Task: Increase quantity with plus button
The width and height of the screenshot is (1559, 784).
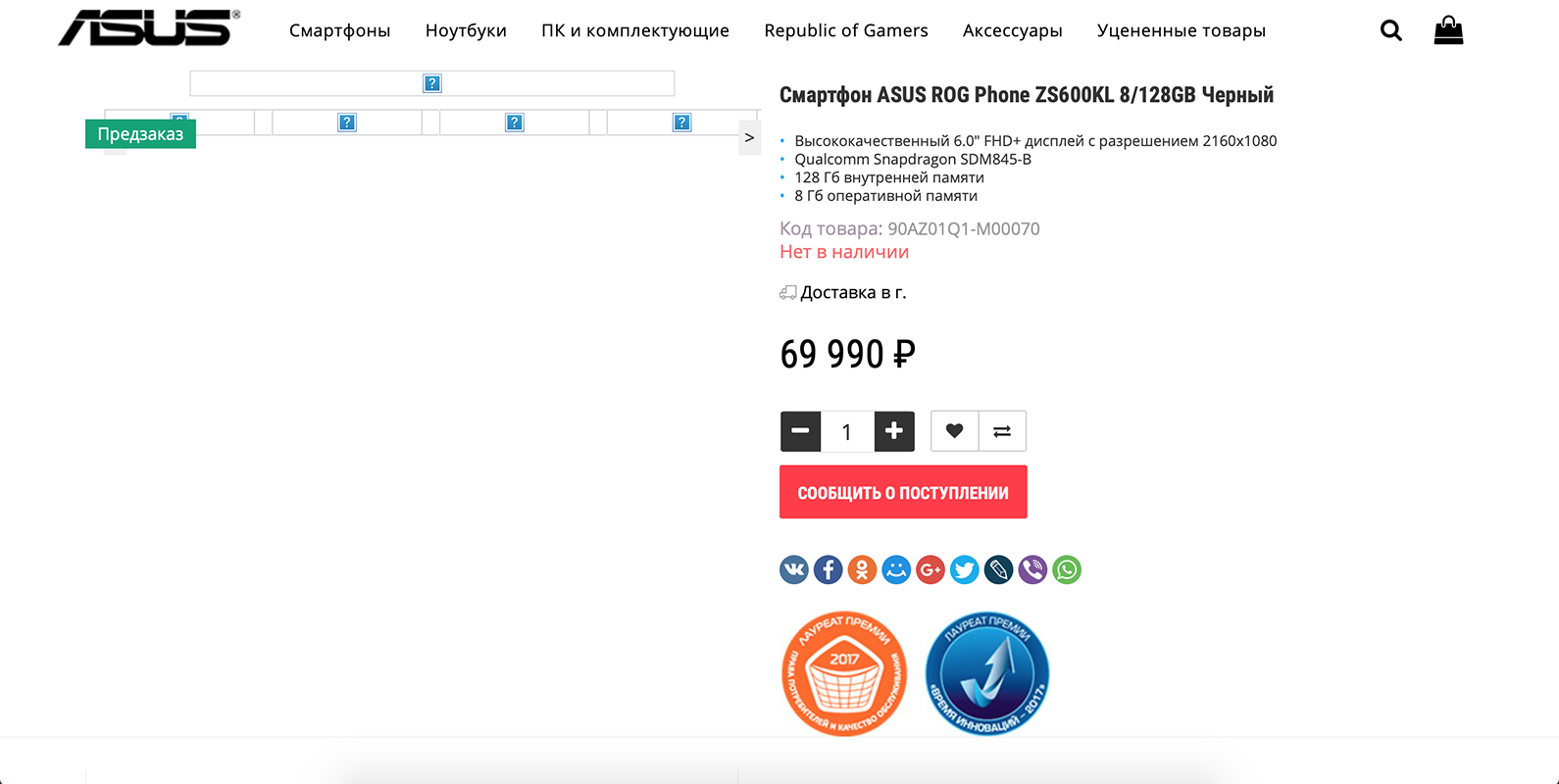Action: coord(894,431)
